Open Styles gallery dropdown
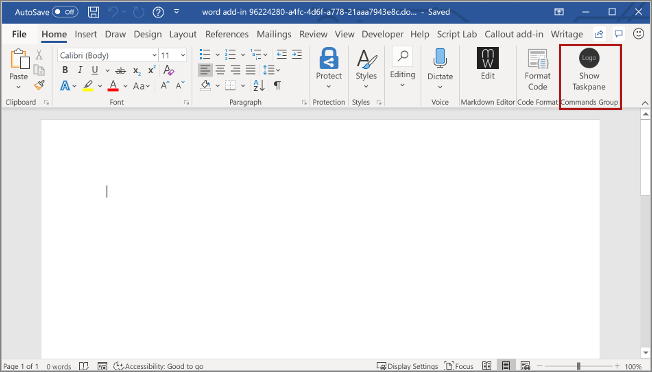This screenshot has width=652, height=372. (366, 86)
